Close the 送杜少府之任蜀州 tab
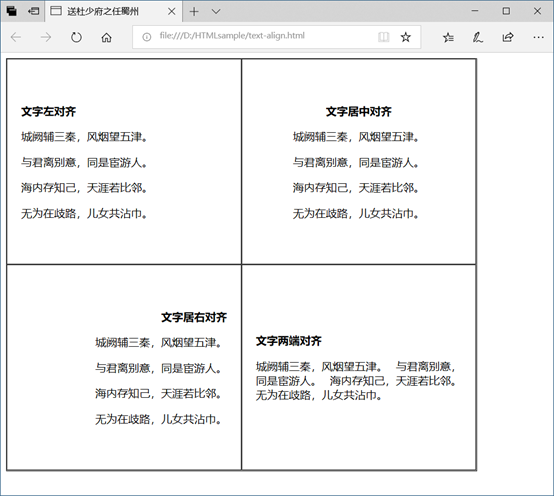 click(171, 12)
